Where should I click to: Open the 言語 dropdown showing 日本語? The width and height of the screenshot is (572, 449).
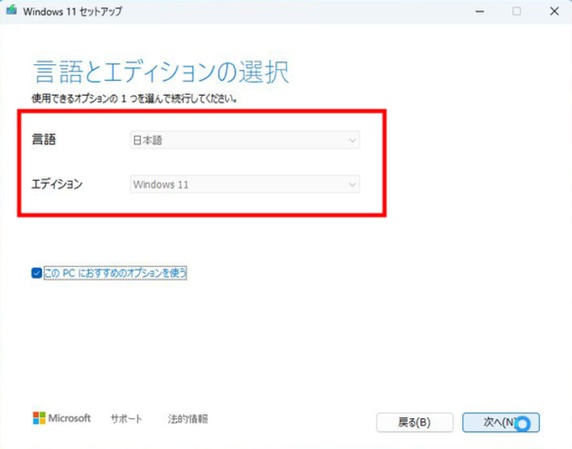click(x=245, y=140)
